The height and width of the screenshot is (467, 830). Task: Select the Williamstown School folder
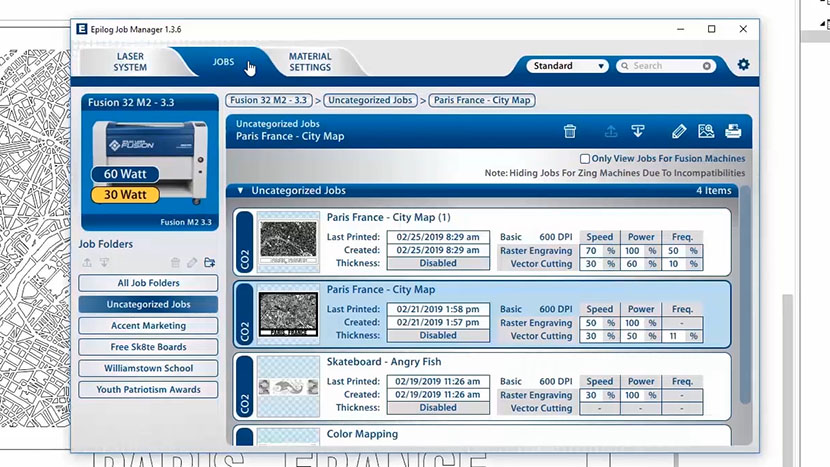(x=148, y=368)
